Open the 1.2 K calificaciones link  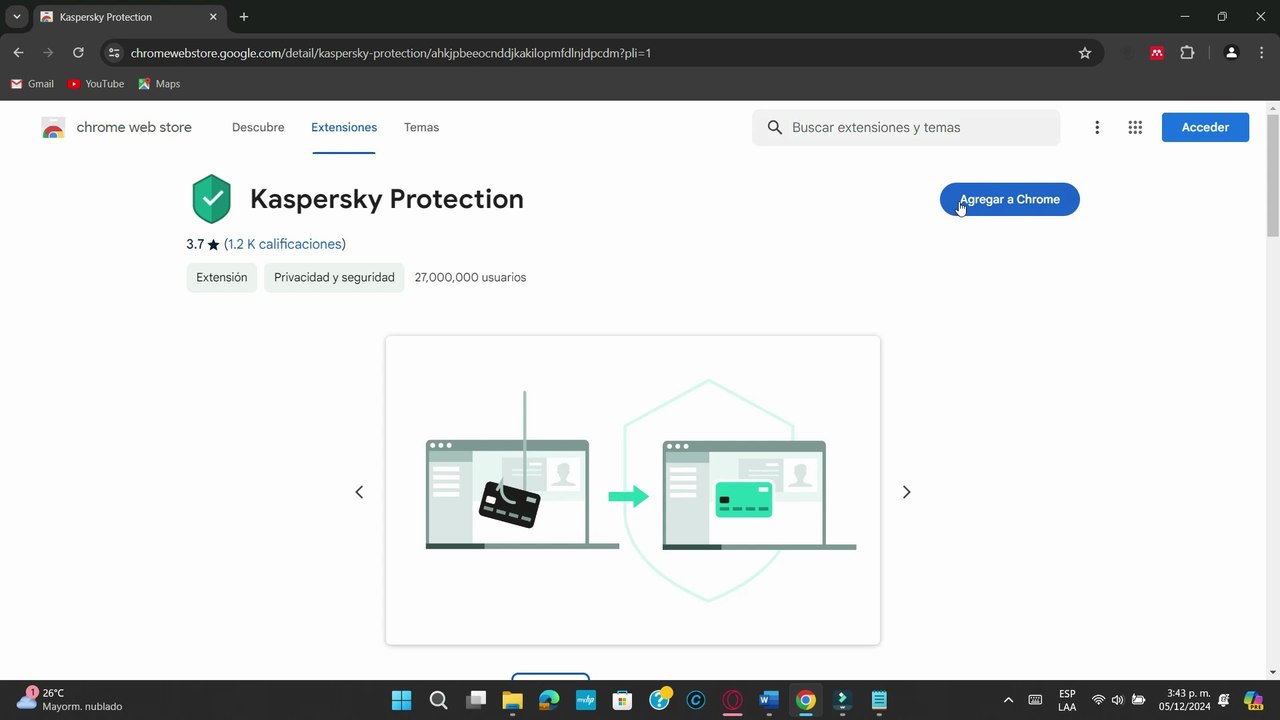285,244
